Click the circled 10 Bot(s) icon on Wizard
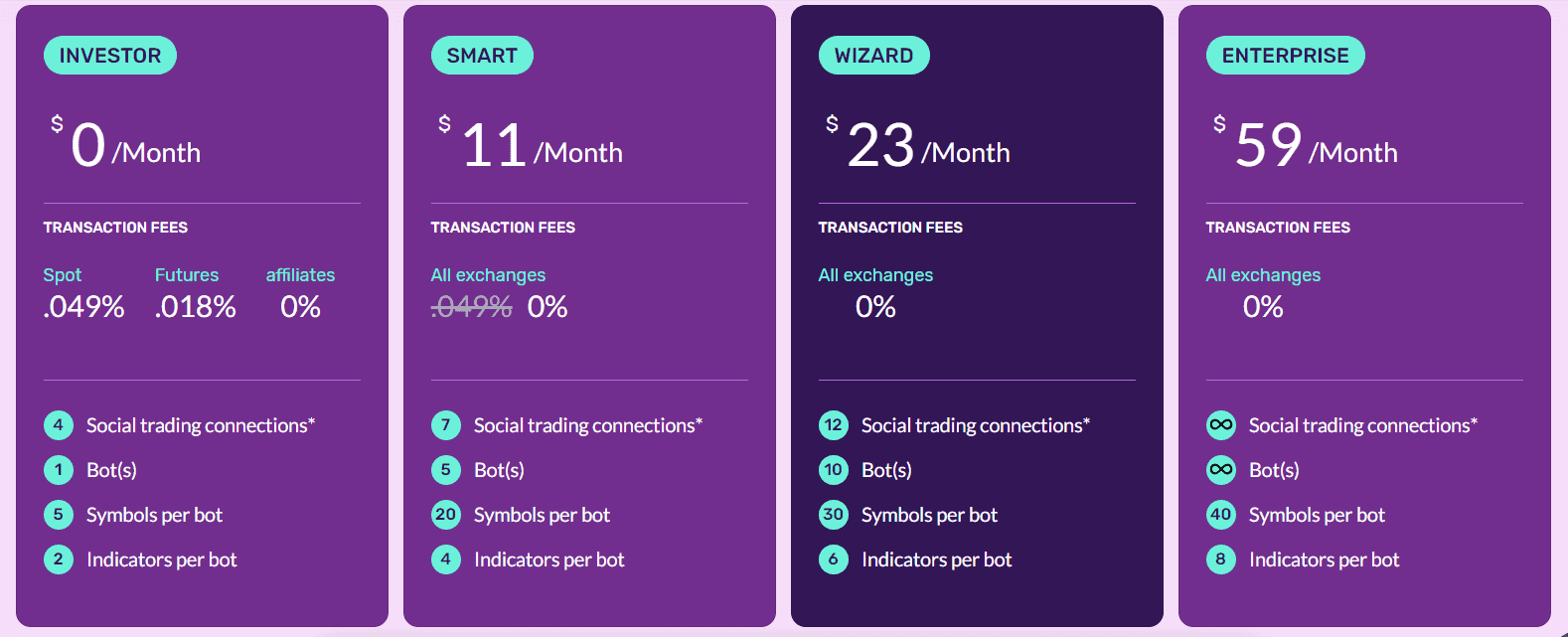 click(x=834, y=470)
